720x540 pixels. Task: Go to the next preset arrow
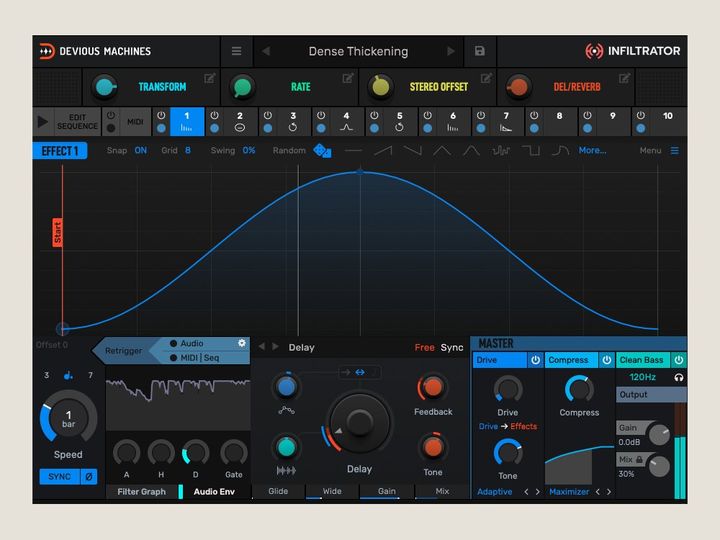pos(451,51)
